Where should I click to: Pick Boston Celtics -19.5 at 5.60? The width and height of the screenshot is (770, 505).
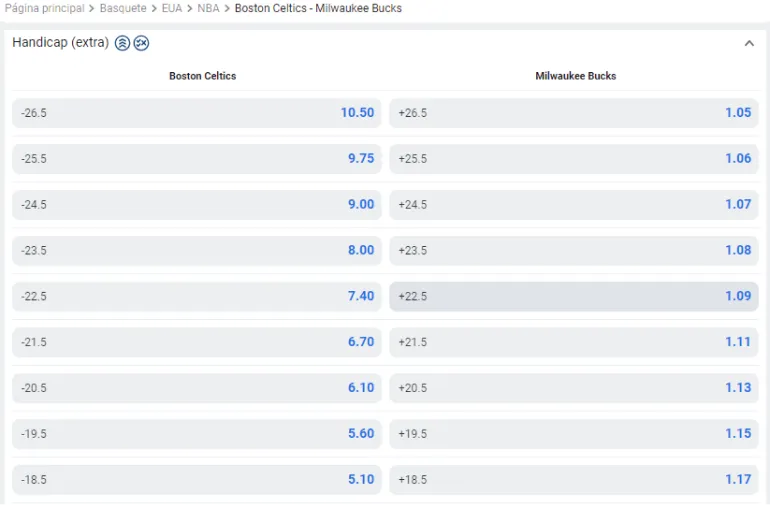(x=197, y=434)
